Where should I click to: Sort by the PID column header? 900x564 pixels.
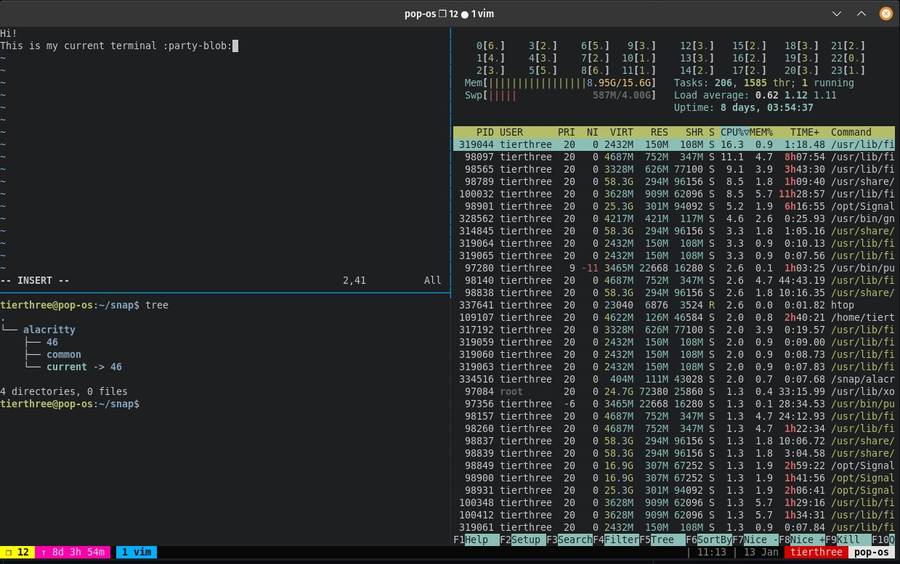(x=485, y=132)
